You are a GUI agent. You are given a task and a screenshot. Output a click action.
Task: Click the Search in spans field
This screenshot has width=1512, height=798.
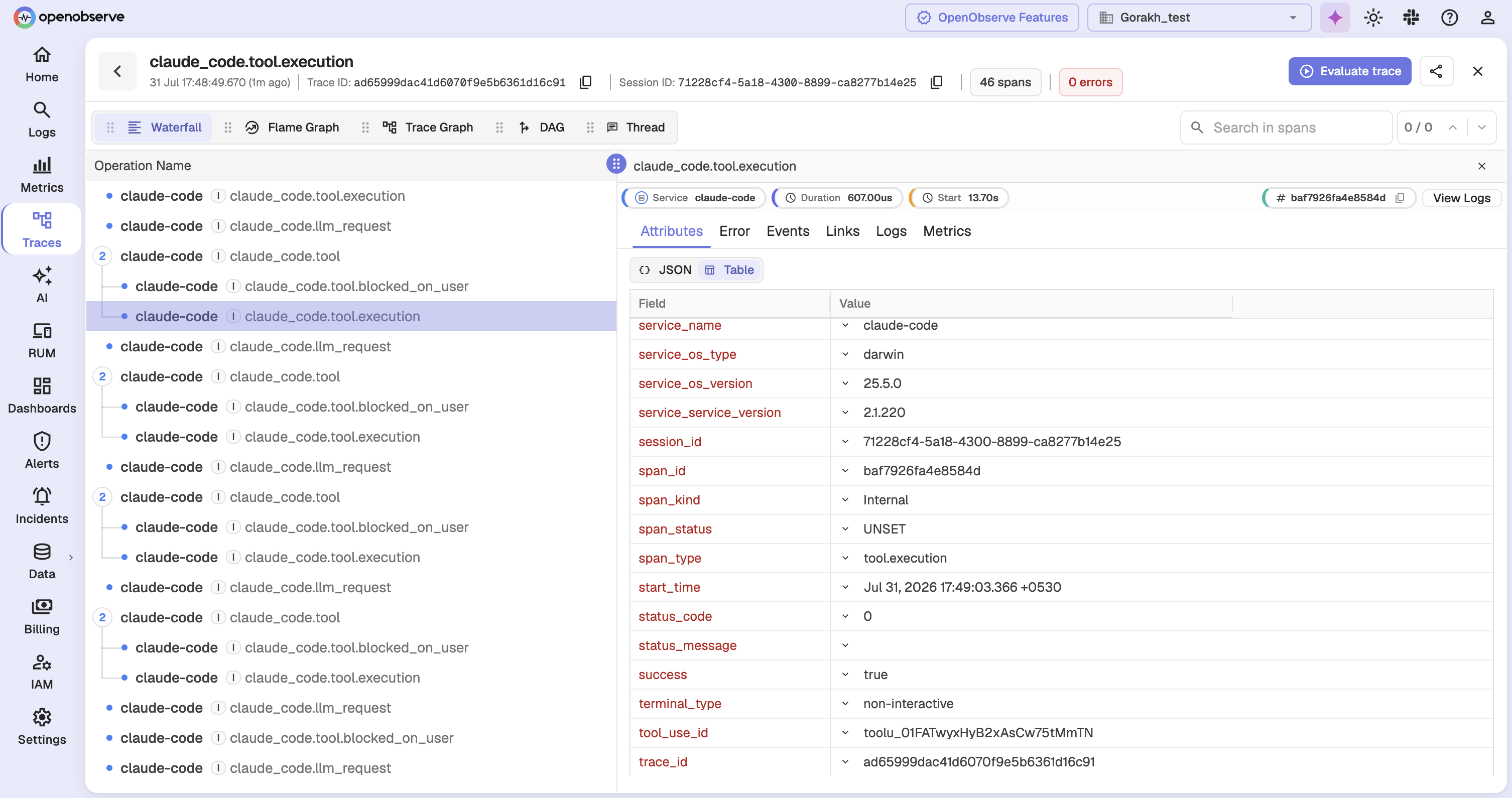click(x=1286, y=127)
